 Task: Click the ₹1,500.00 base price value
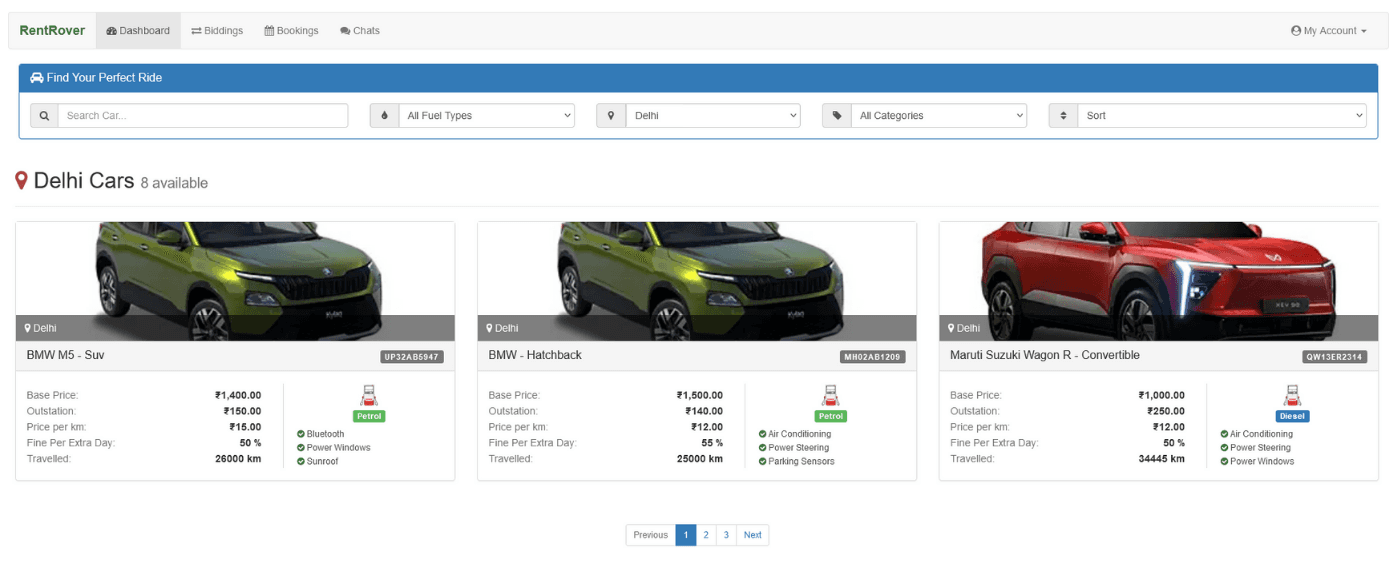[x=700, y=395]
